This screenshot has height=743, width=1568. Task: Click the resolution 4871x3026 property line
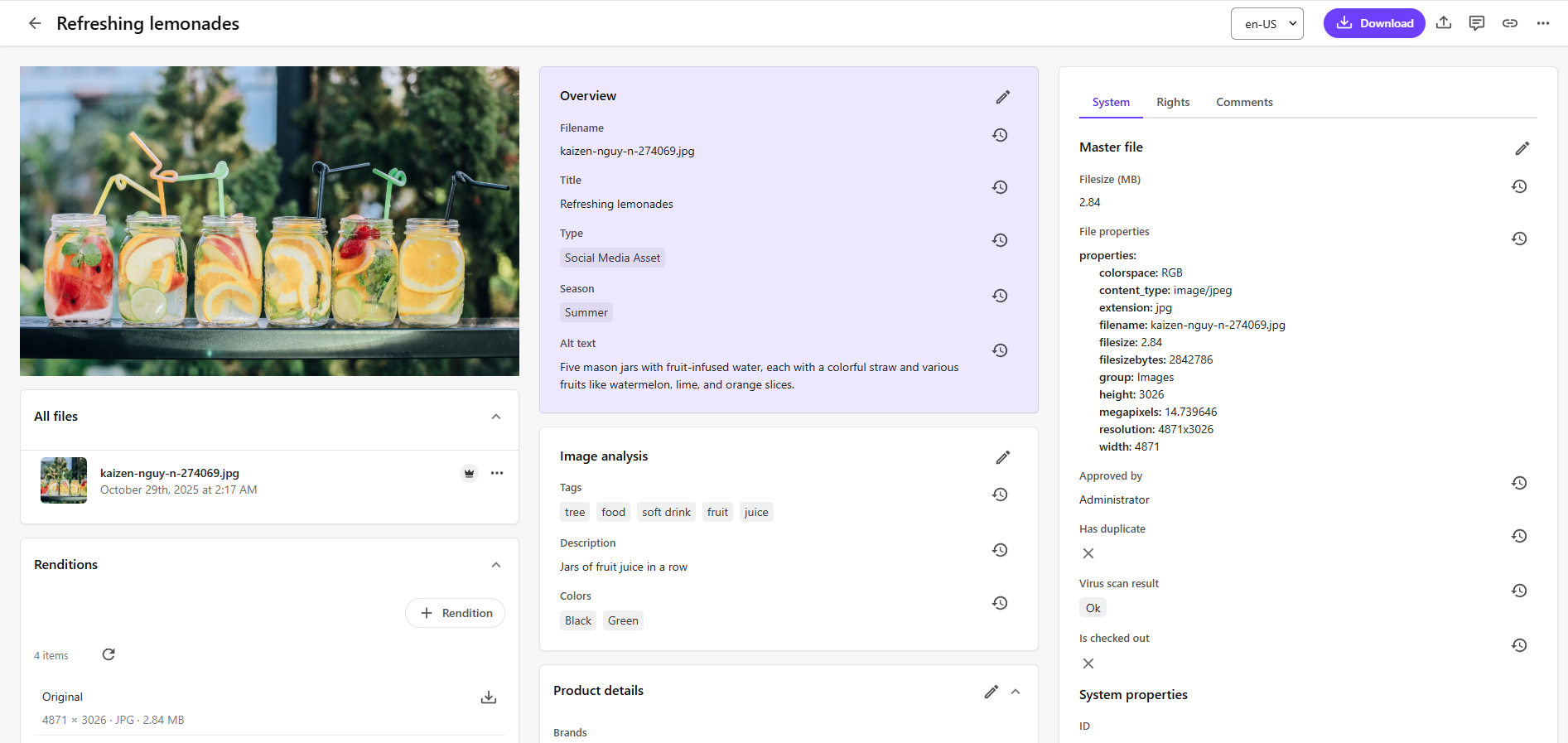pos(1156,429)
